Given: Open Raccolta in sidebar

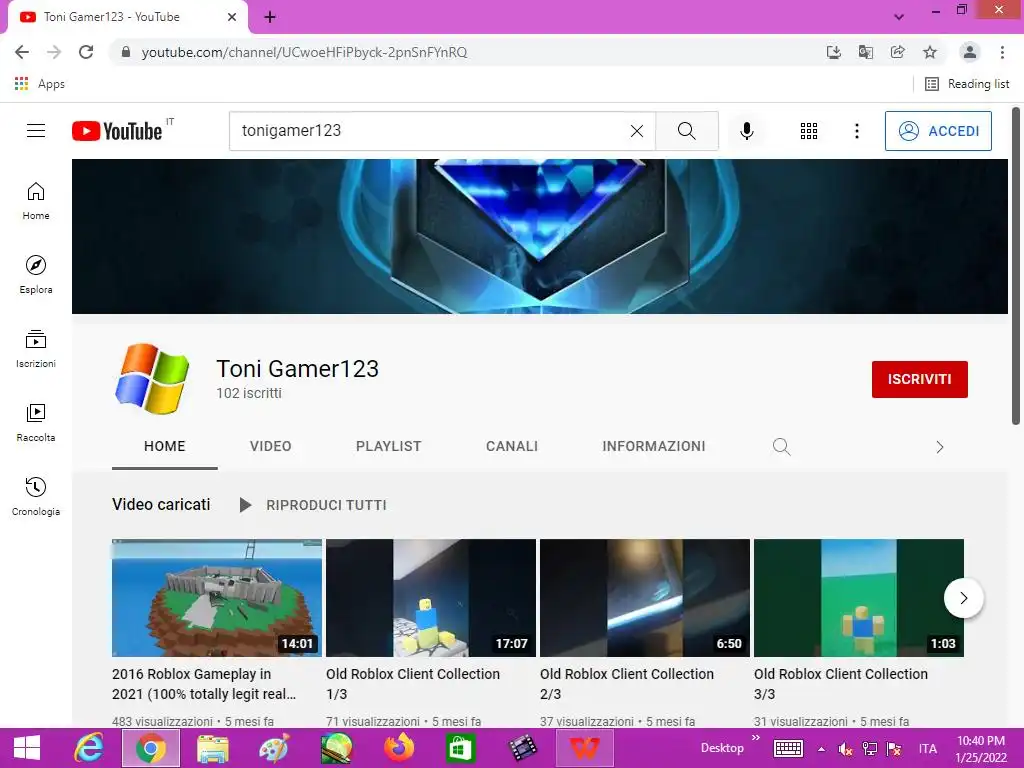Looking at the screenshot, I should click(x=36, y=423).
